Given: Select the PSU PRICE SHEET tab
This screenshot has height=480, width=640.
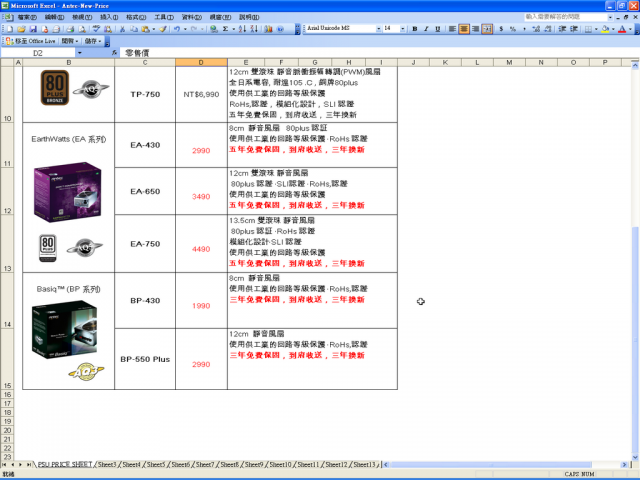Looking at the screenshot, I should point(64,464).
